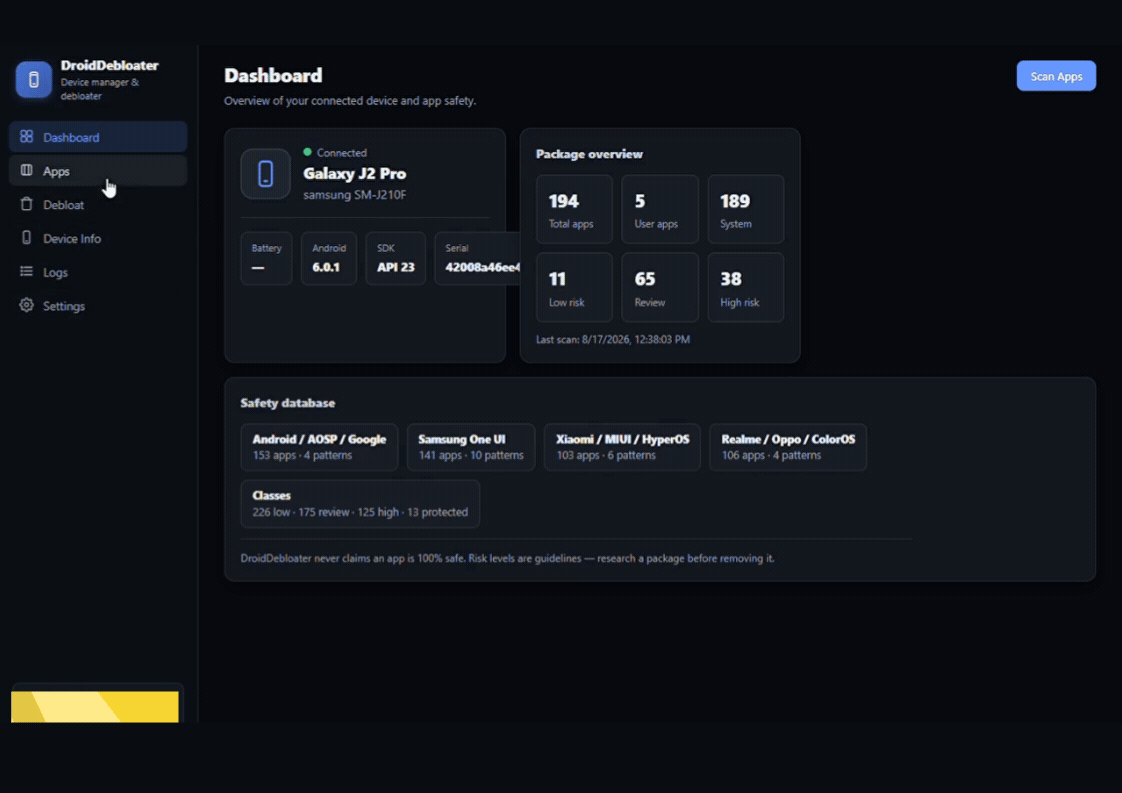Click the Apps columns icon in sidebar
Image resolution: width=1122 pixels, height=793 pixels.
(x=26, y=170)
